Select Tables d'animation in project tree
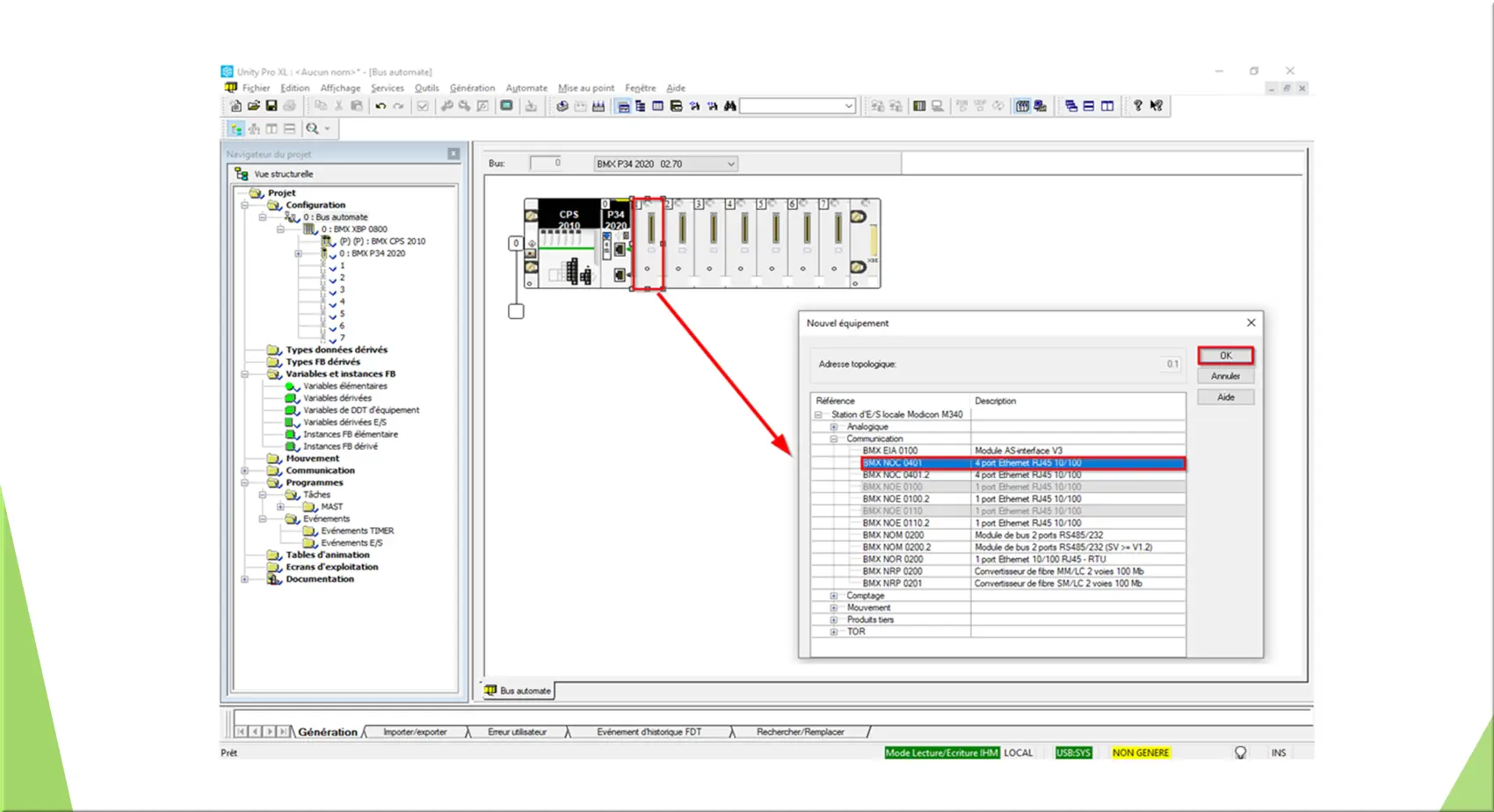Screen dimensions: 1494x812 click(x=328, y=555)
